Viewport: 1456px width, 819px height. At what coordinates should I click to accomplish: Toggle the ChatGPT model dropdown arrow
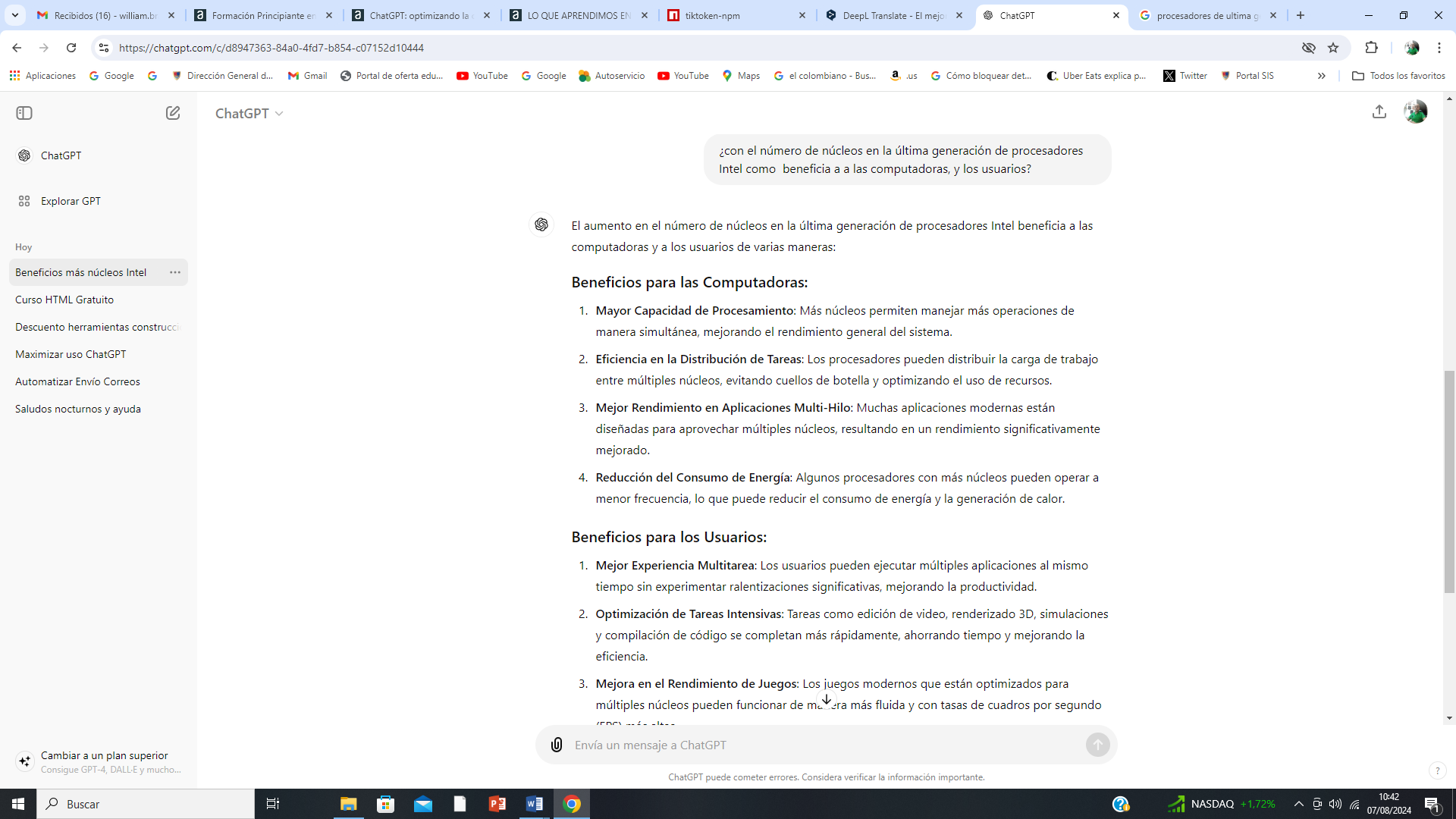(280, 113)
